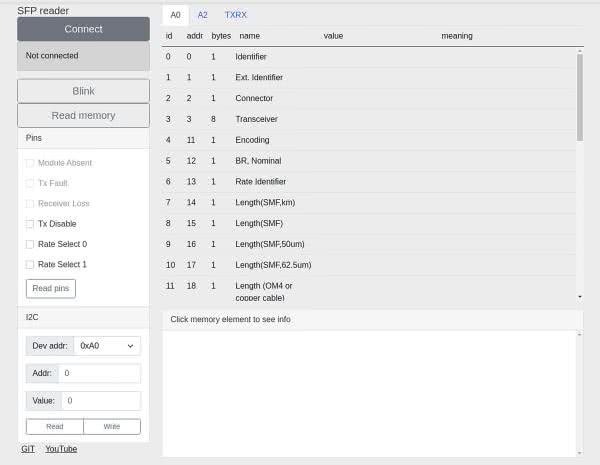
Task: Open the GIT link
Action: tap(28, 449)
